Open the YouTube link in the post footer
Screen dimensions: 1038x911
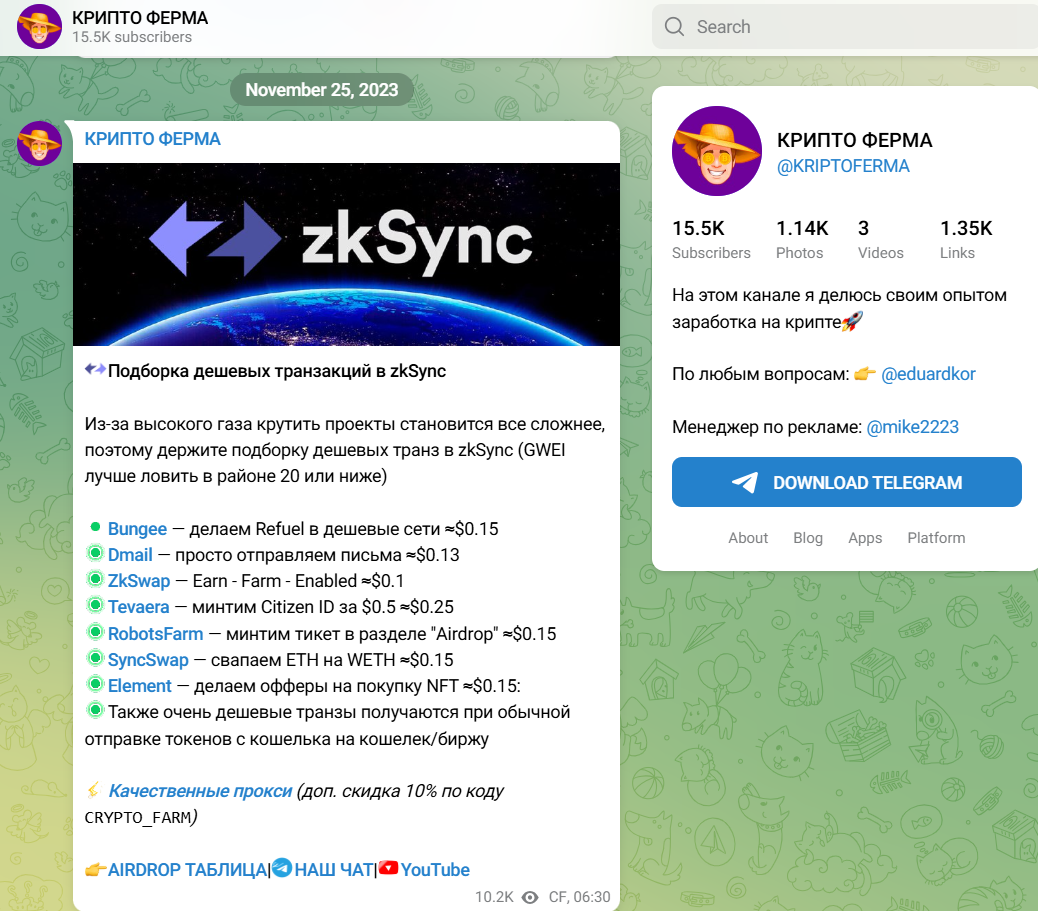coord(435,870)
